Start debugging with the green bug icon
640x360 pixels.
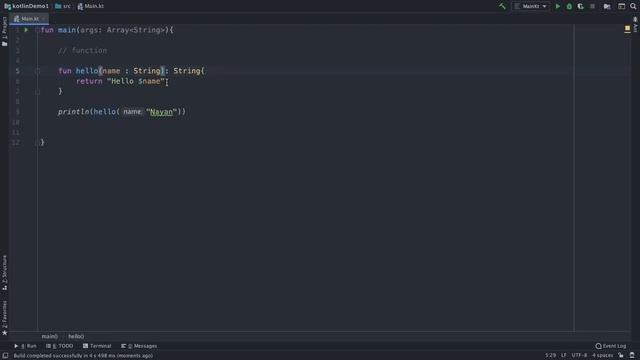[x=569, y=6]
